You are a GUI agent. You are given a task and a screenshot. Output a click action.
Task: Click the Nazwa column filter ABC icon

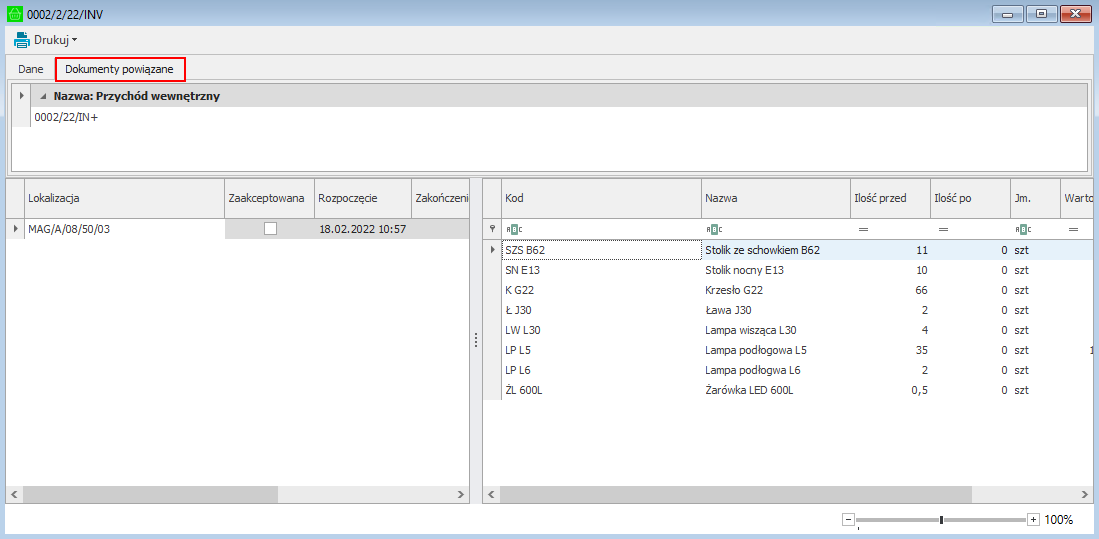714,229
